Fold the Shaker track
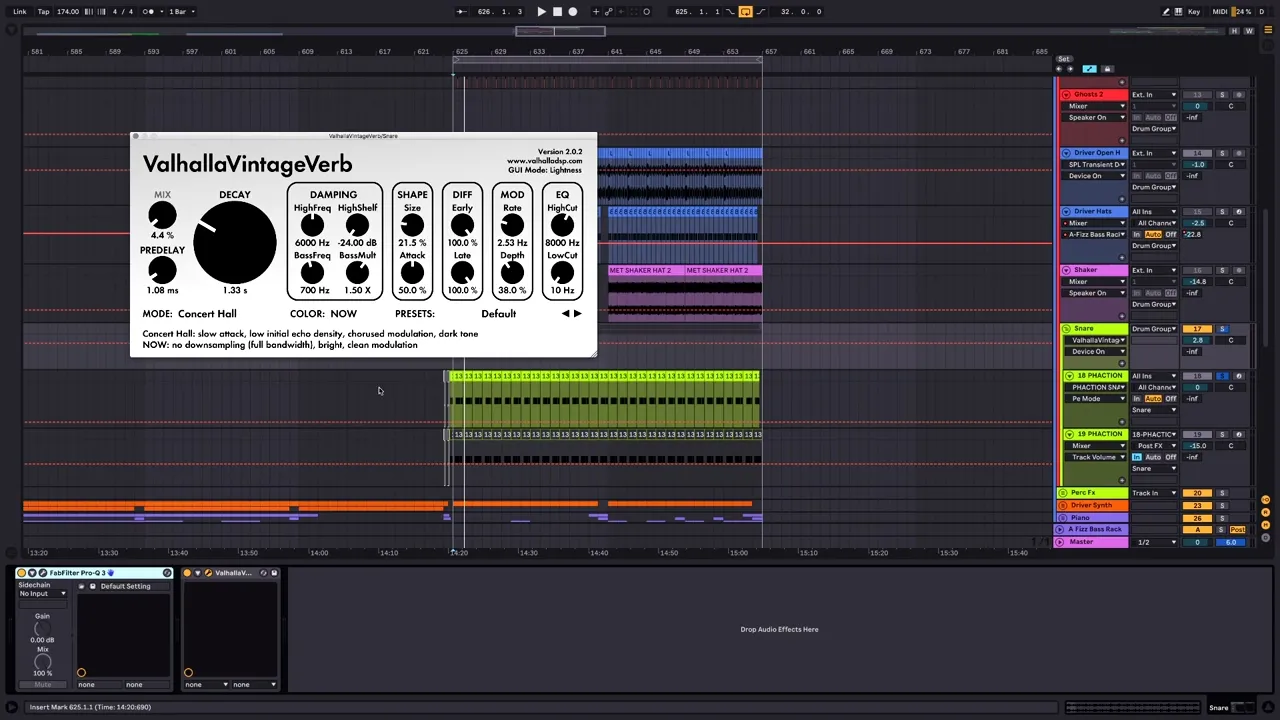This screenshot has width=1280, height=720. (x=1067, y=270)
